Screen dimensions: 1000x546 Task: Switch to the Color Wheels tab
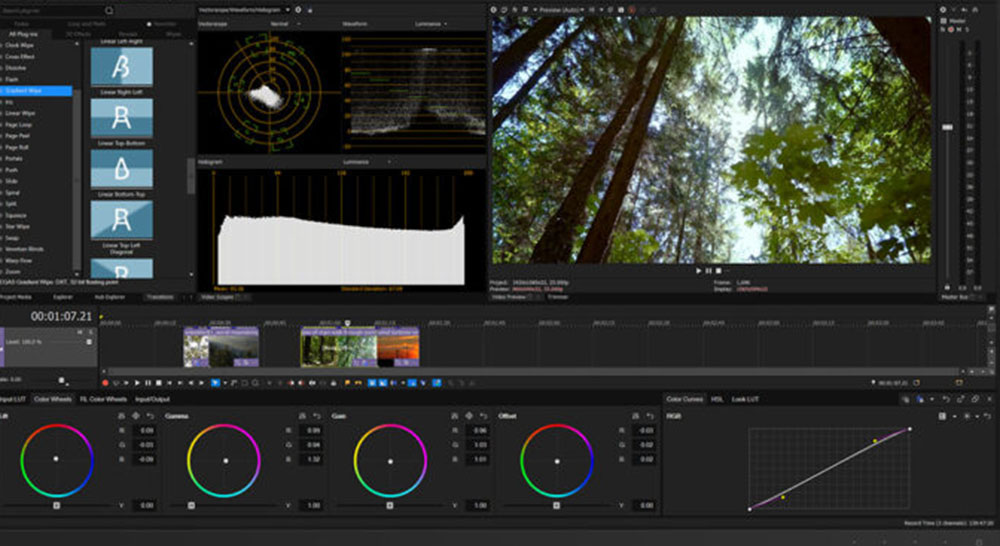click(x=52, y=399)
